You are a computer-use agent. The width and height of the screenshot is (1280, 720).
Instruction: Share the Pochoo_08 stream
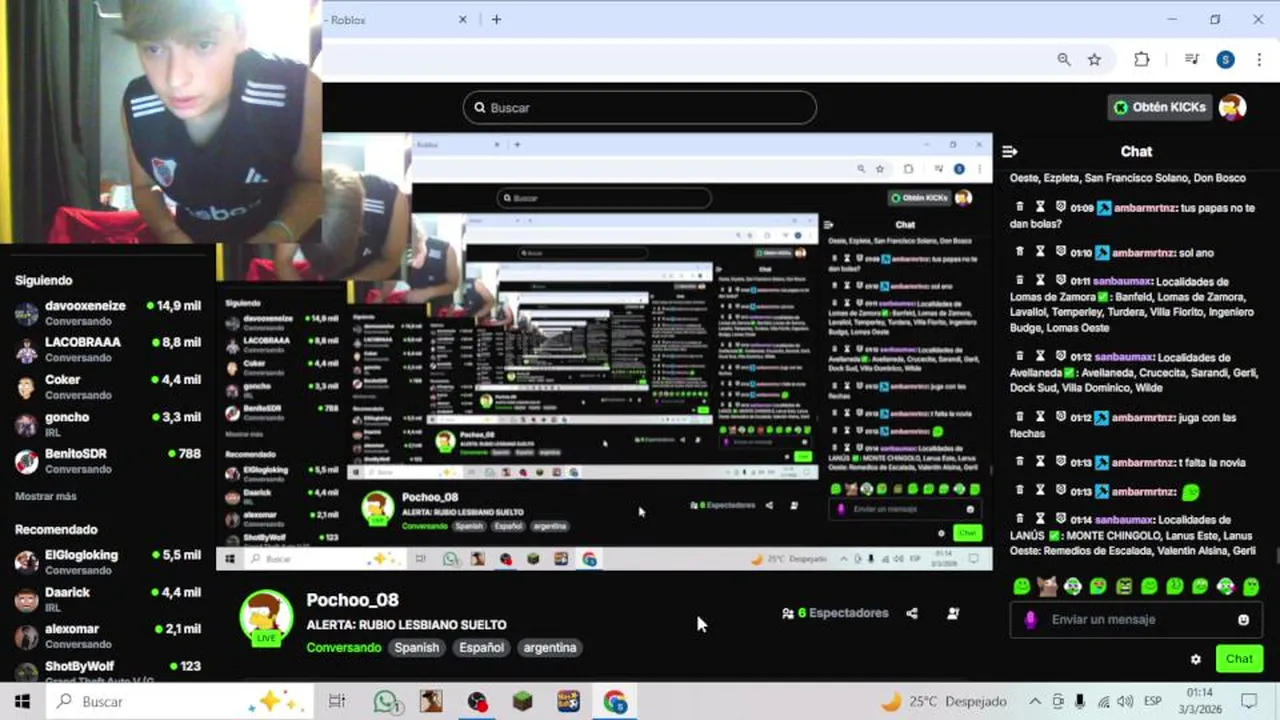point(912,613)
